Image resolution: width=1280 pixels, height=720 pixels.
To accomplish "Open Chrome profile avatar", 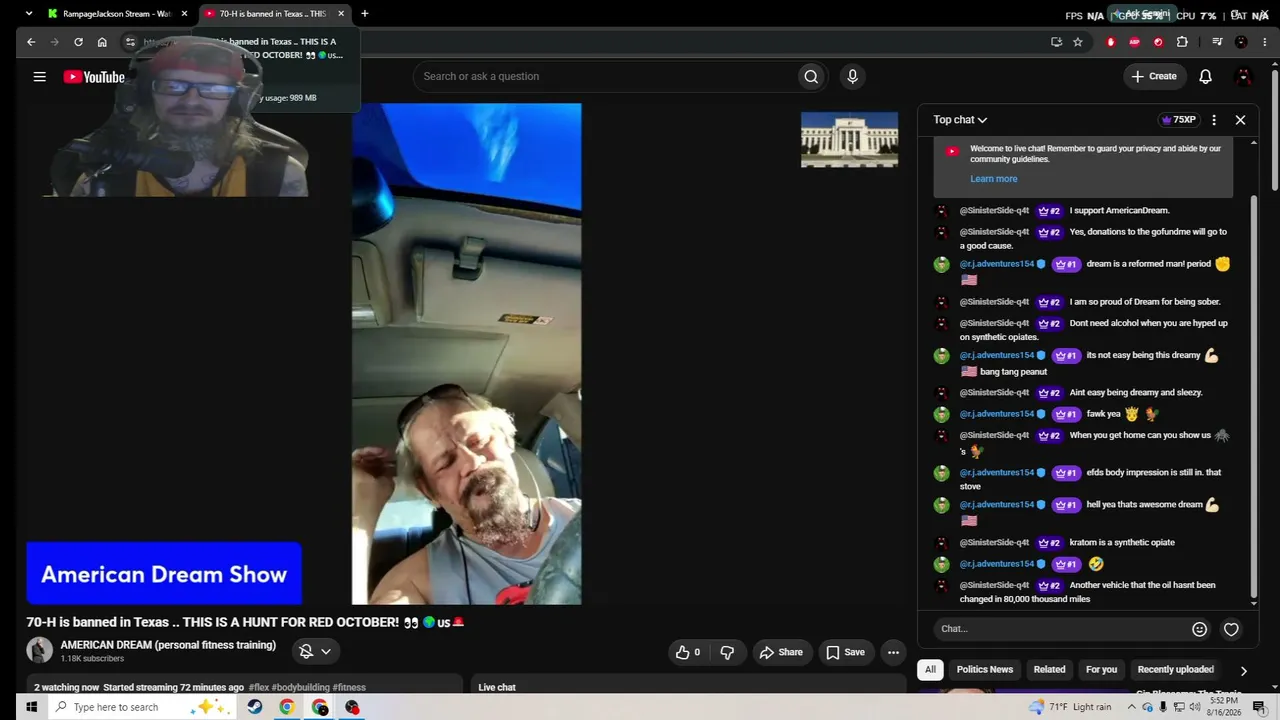I will pyautogui.click(x=1241, y=42).
